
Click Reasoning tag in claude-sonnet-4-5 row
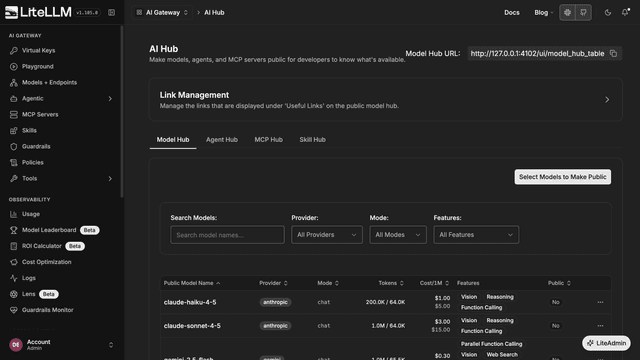500,320
